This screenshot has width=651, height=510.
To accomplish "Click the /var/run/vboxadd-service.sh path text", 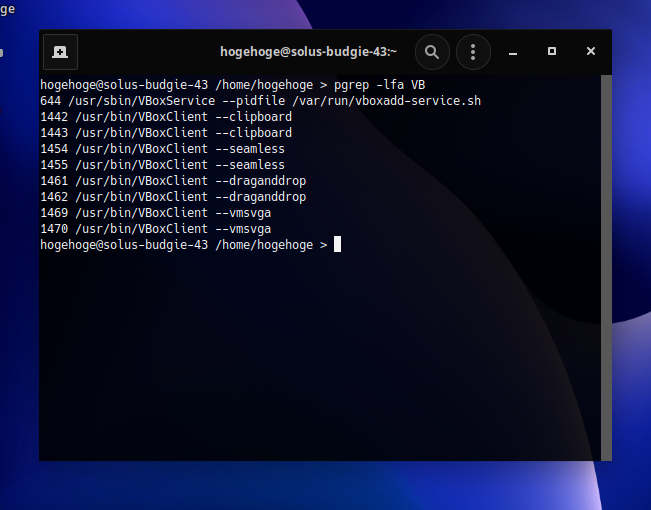I will [x=387, y=101].
